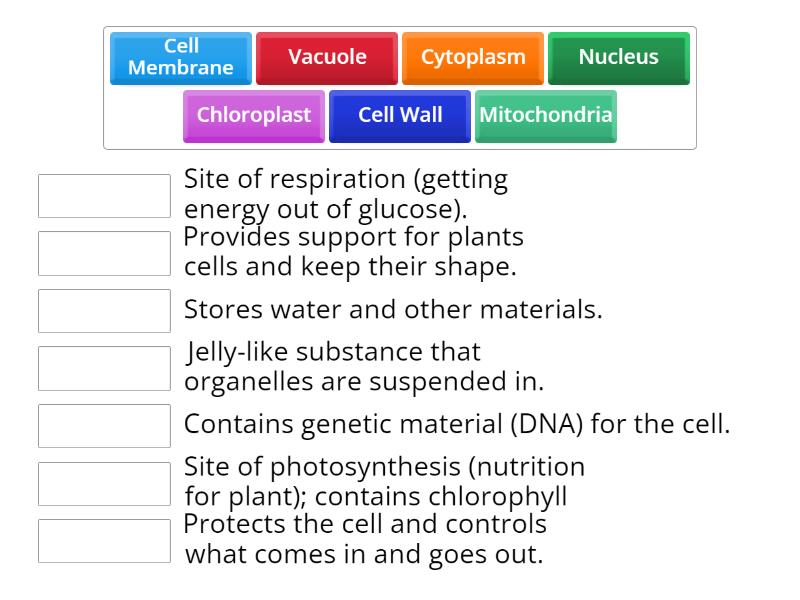Image resolution: width=800 pixels, height=600 pixels.
Task: Select the Cell Membrane word tile
Action: click(x=181, y=57)
